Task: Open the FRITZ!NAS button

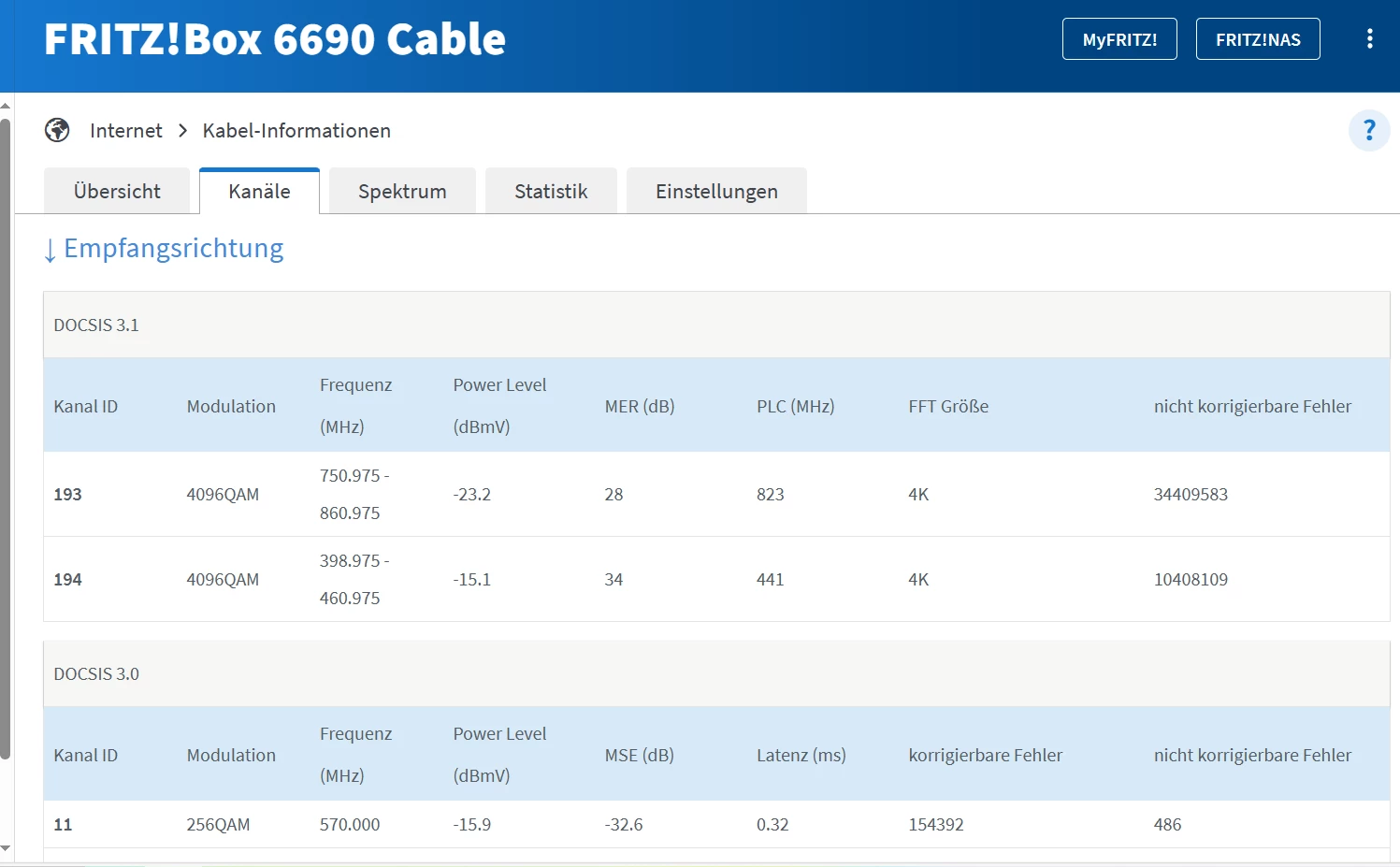Action: 1258,39
